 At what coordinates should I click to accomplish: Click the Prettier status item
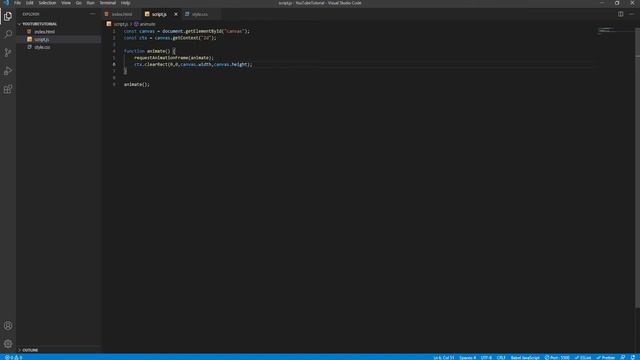coord(606,358)
